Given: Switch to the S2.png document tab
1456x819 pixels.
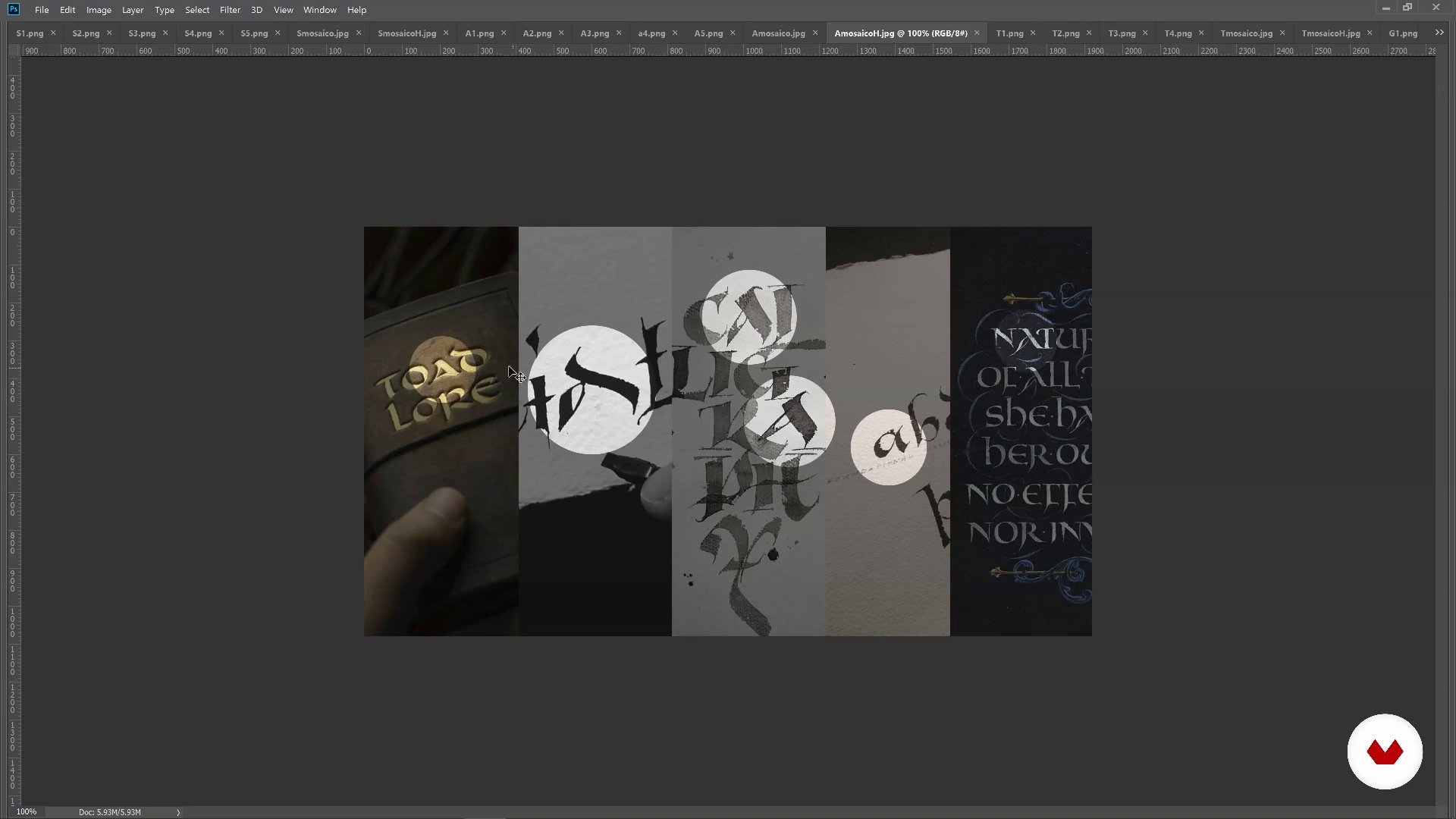Looking at the screenshot, I should [86, 33].
